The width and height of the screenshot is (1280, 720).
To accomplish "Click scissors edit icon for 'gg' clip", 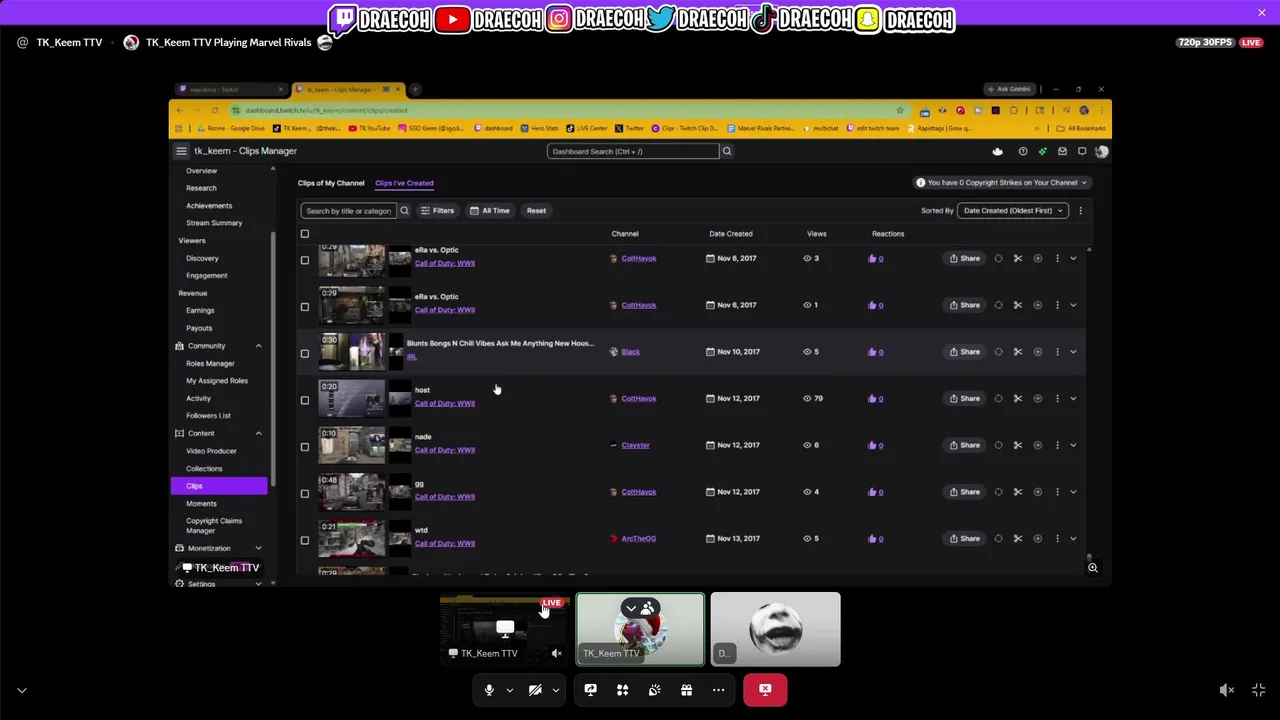I will [1018, 492].
